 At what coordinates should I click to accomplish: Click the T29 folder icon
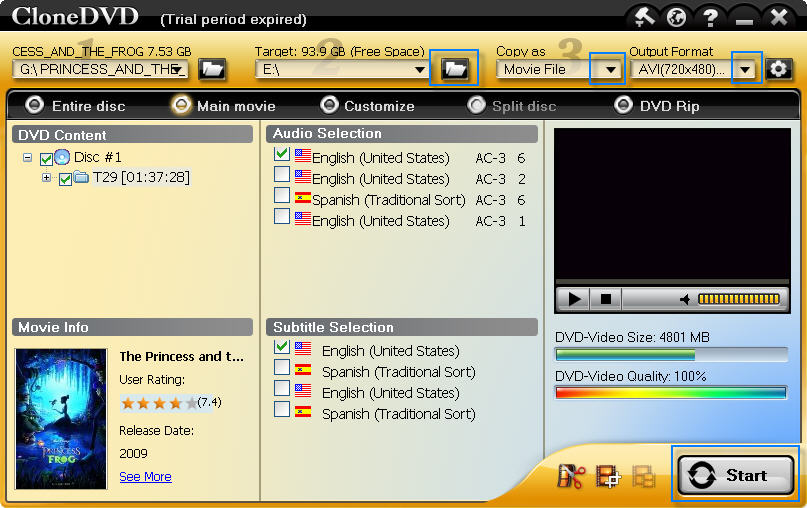point(81,178)
